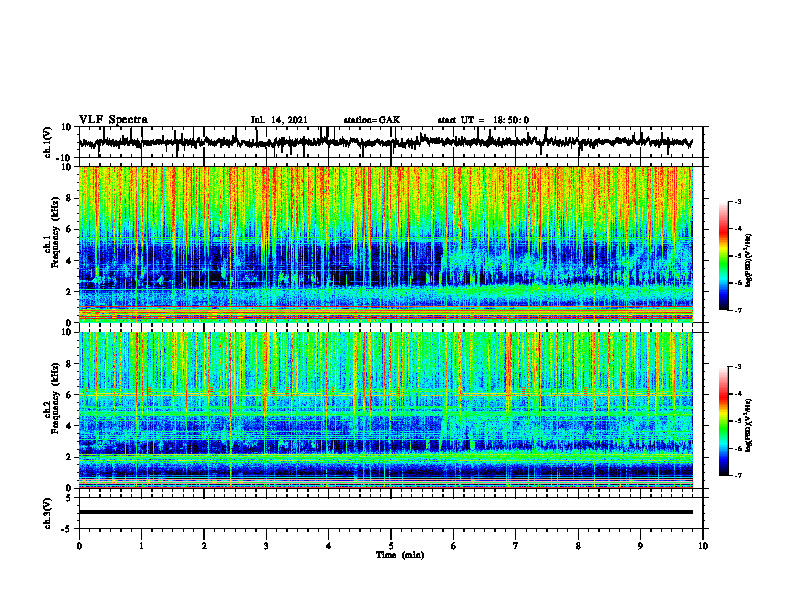Click the time axis tick label "4"

[329, 546]
